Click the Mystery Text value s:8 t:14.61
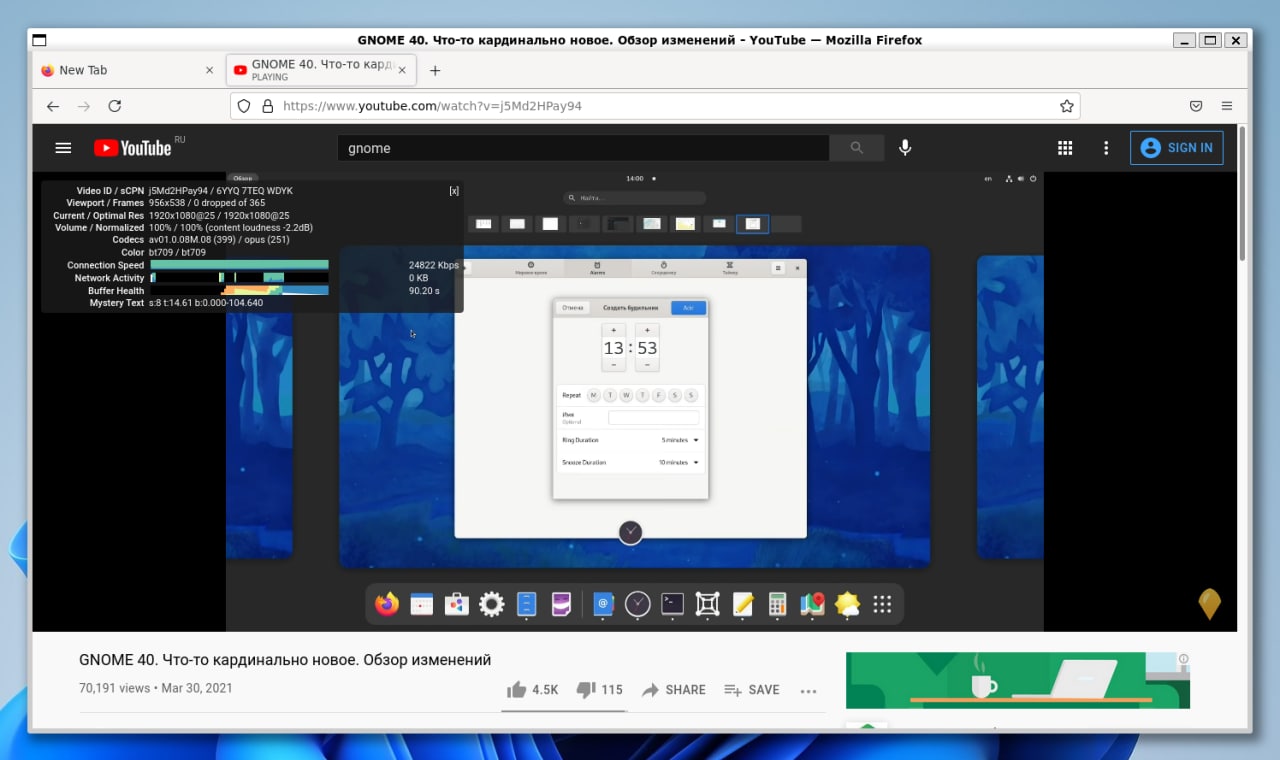This screenshot has width=1280, height=760. point(206,303)
